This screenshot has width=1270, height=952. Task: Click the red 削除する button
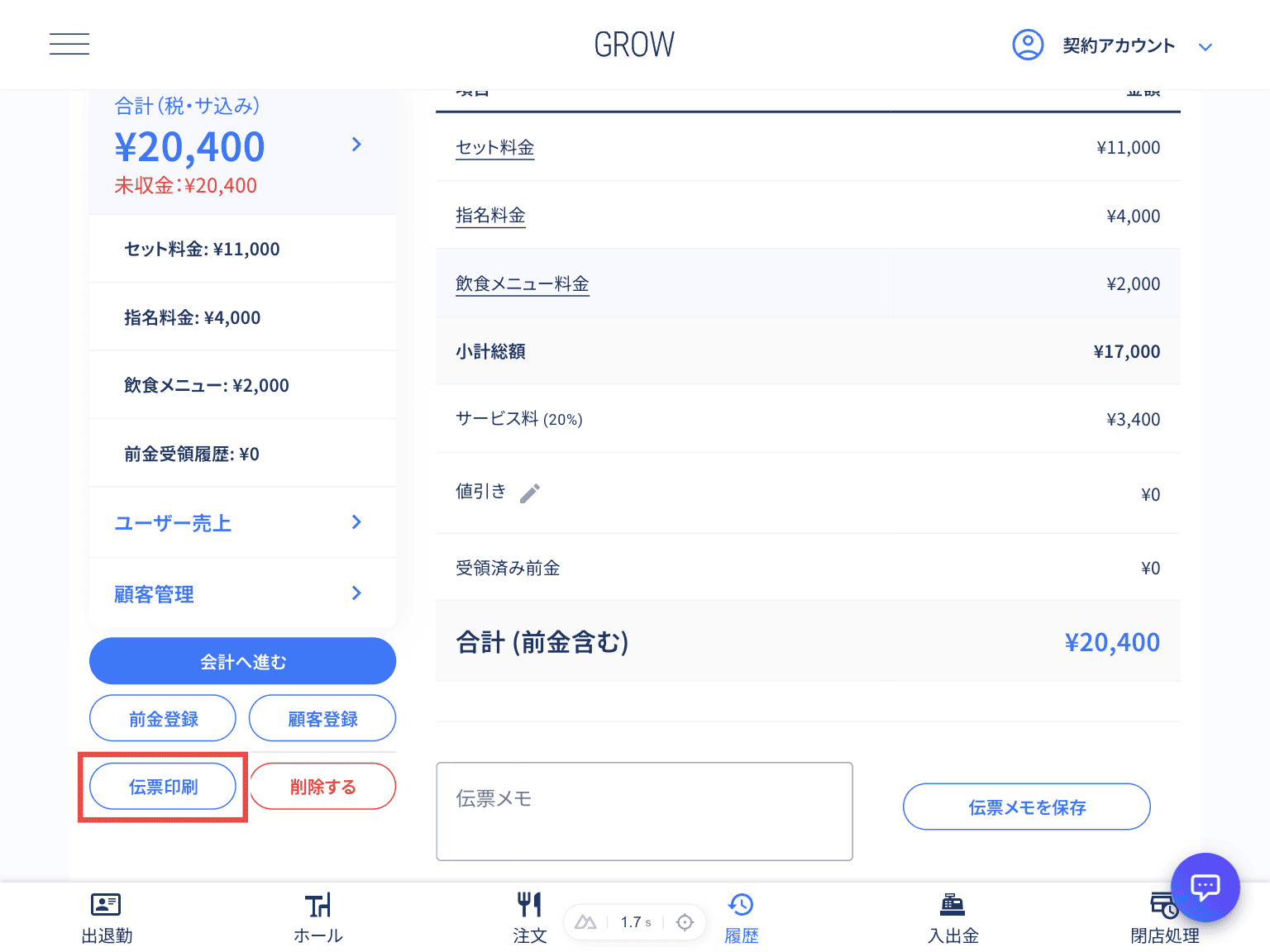322,787
